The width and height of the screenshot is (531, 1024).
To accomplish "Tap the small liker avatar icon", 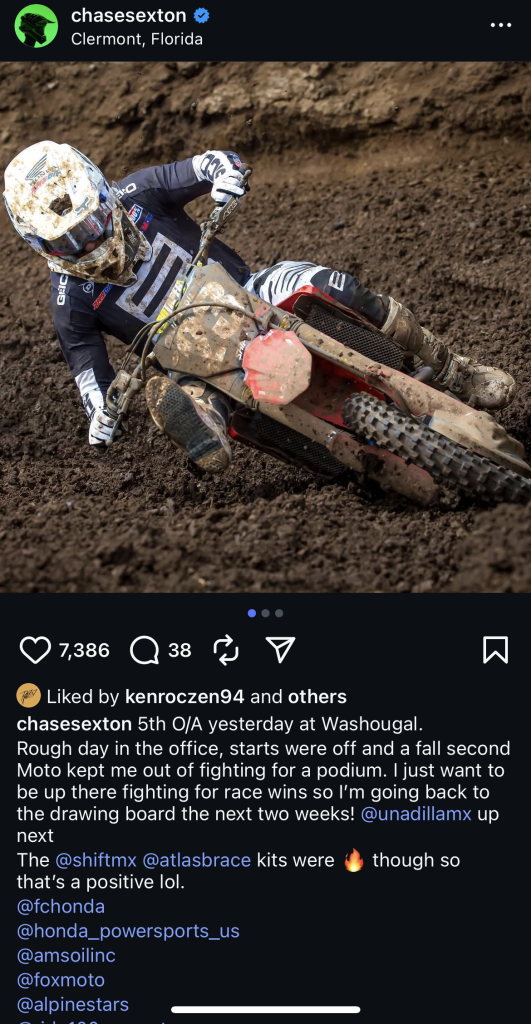I will (x=28, y=697).
